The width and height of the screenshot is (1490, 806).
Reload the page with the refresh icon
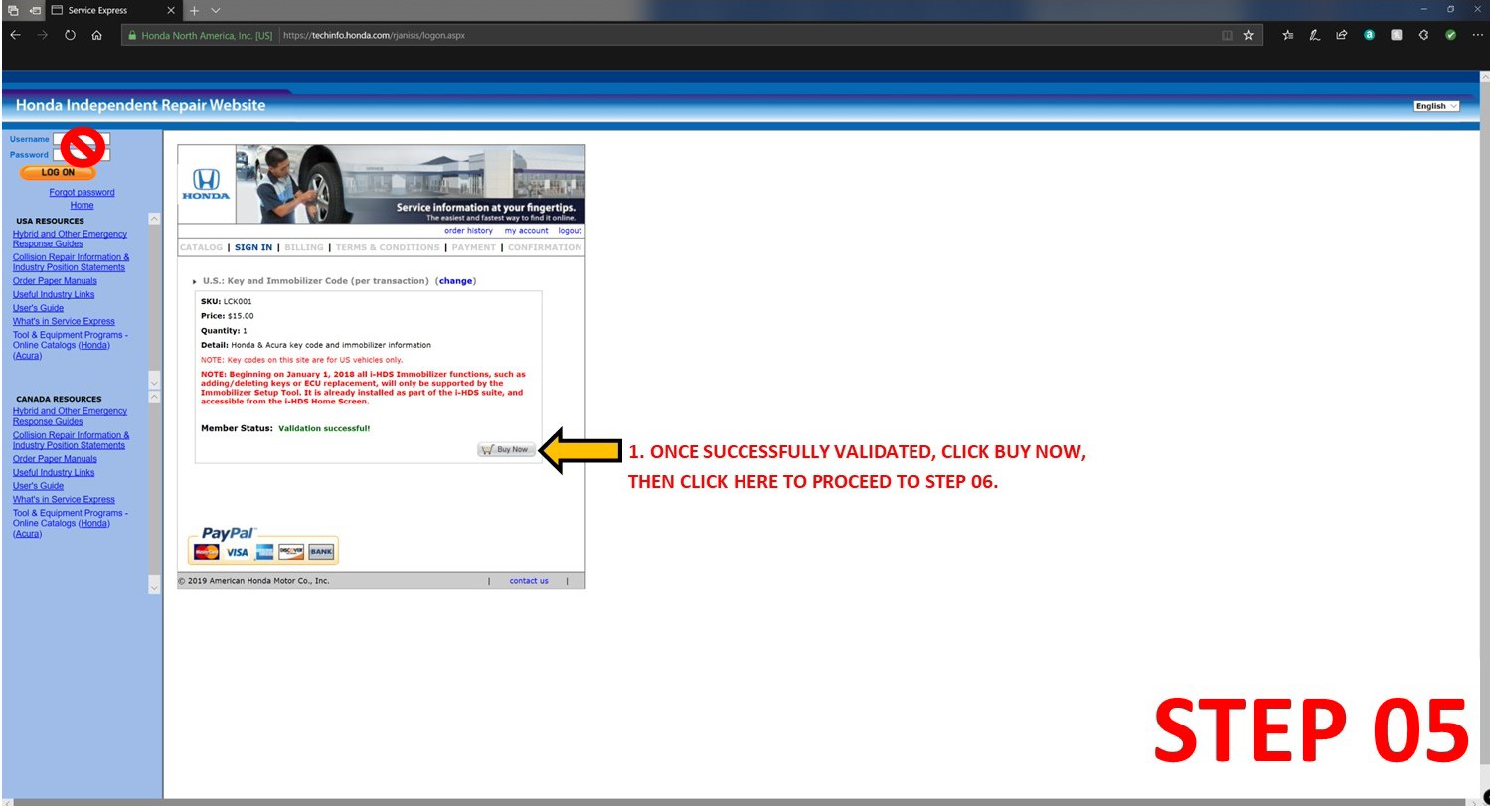tap(70, 35)
